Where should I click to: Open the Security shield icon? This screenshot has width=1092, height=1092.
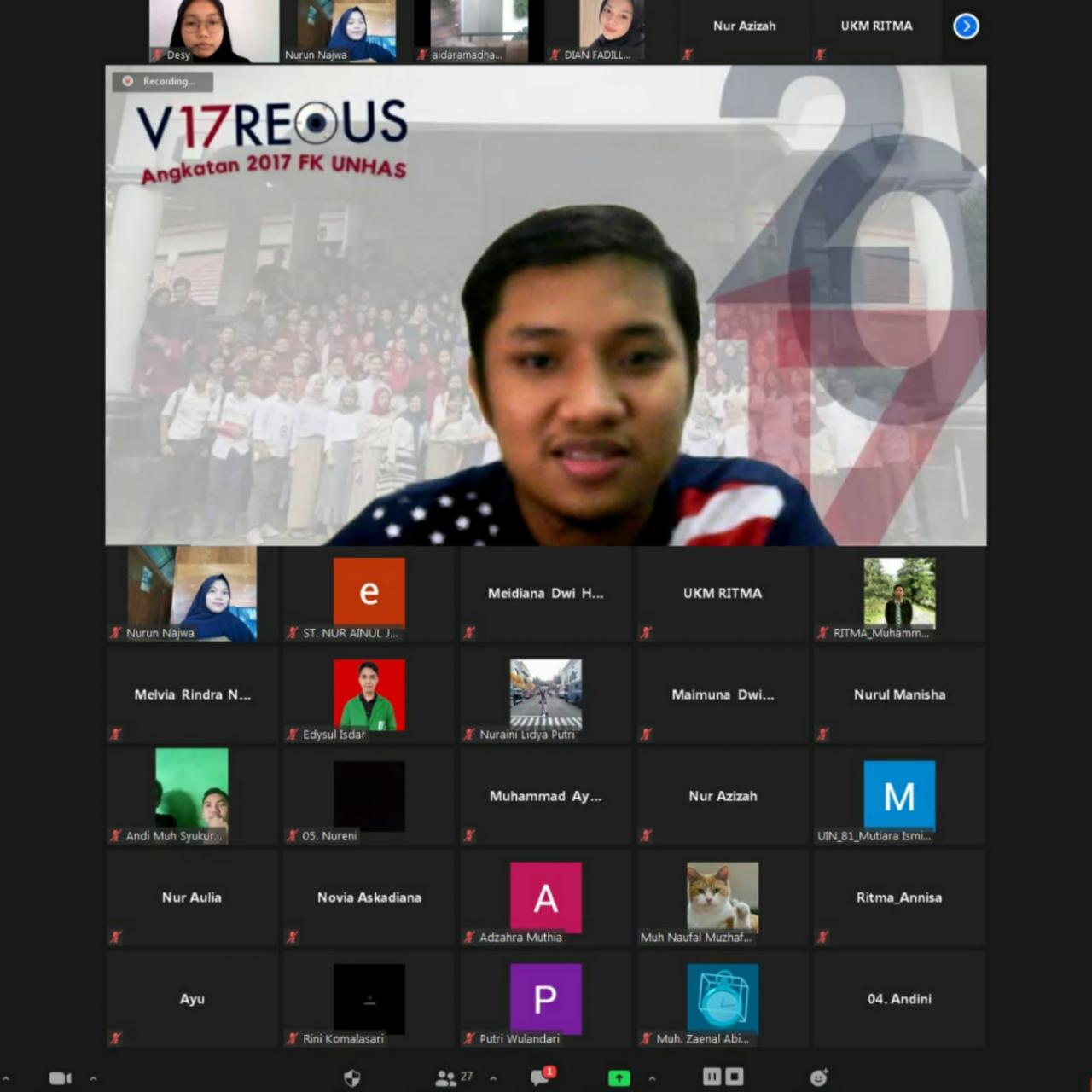(351, 1078)
